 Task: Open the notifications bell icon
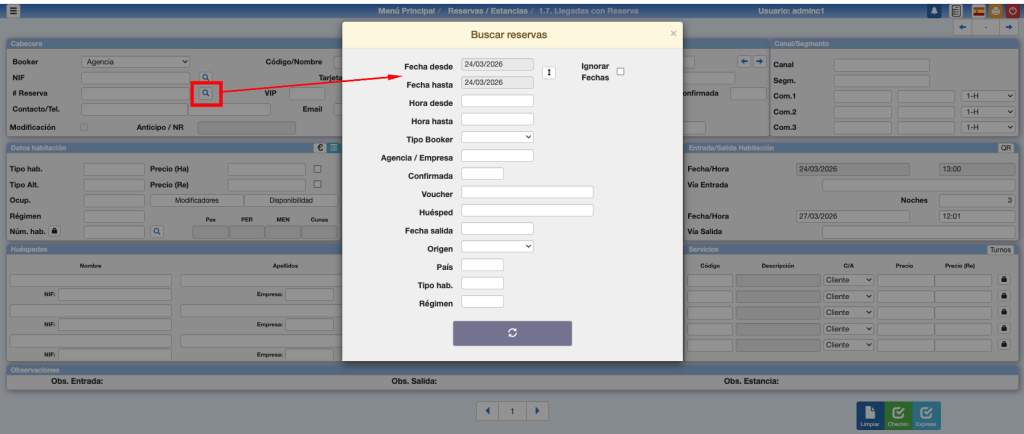pos(934,11)
